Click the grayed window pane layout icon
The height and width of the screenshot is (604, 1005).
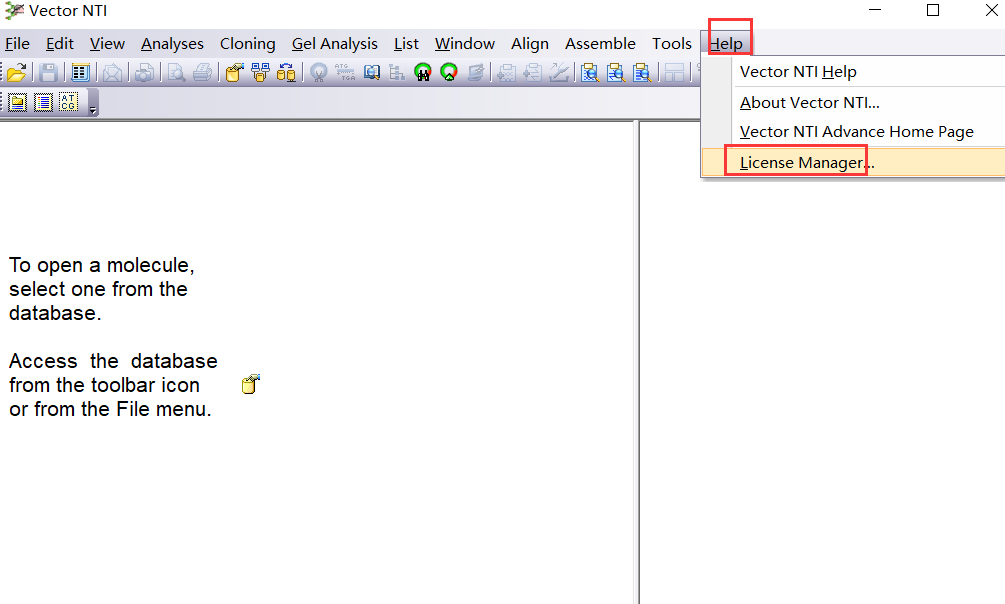(674, 72)
